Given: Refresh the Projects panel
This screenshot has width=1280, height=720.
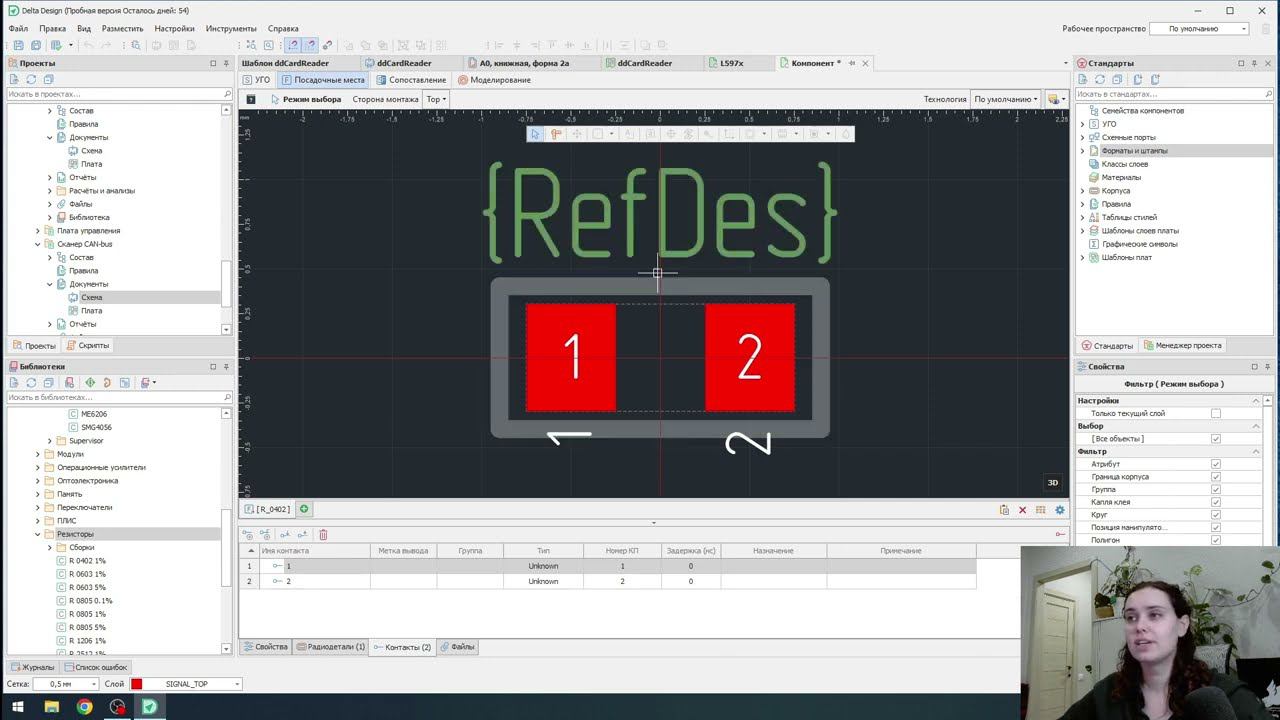Looking at the screenshot, I should tap(31, 79).
